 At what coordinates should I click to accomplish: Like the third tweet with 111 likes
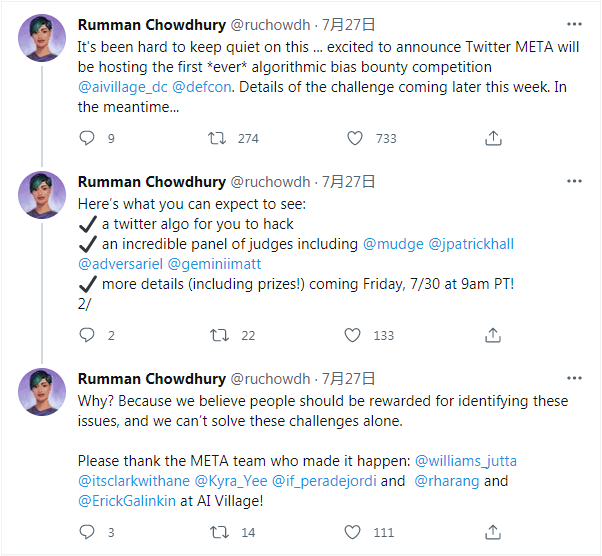pos(355,533)
